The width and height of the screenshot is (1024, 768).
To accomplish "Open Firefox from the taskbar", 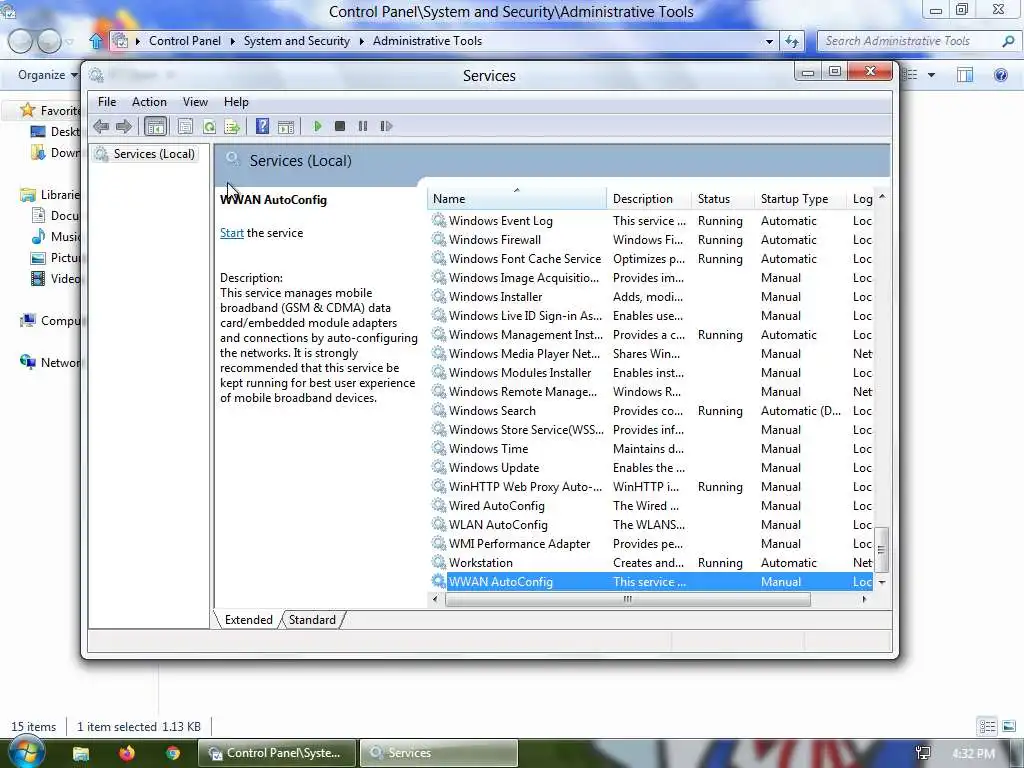I will pyautogui.click(x=126, y=753).
